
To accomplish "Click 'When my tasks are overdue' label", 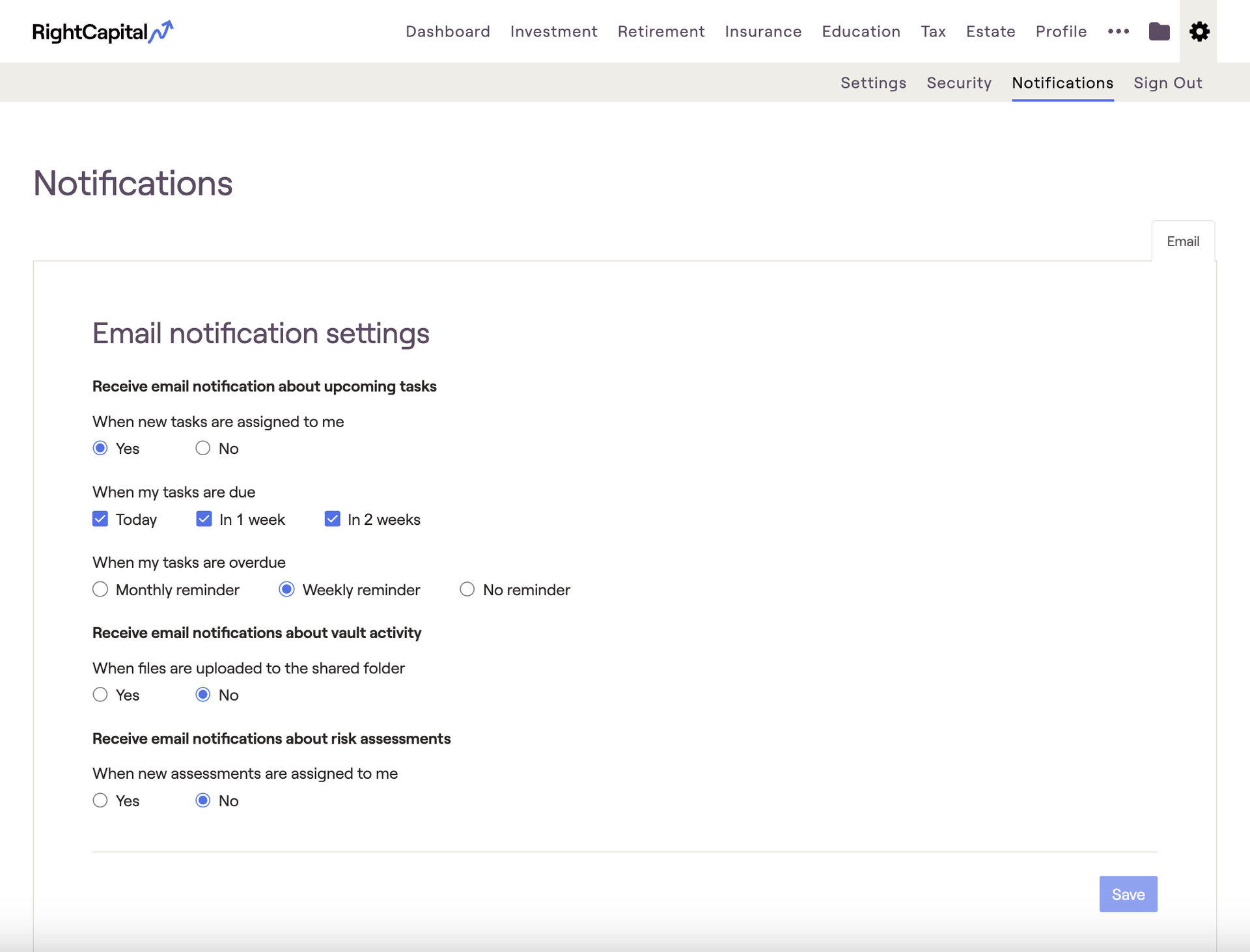I will (x=189, y=563).
